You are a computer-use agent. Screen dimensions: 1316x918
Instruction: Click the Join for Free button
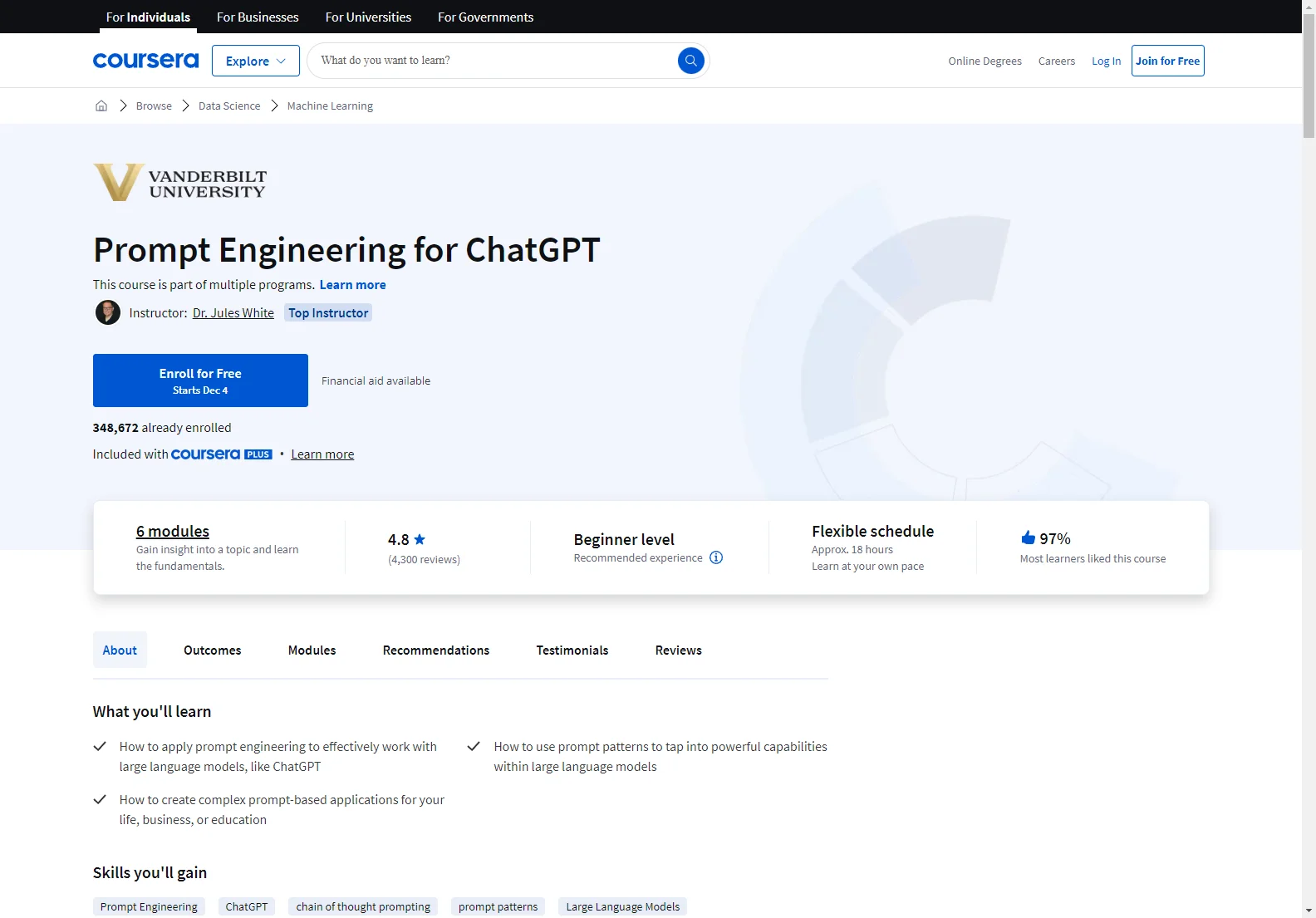1167,61
